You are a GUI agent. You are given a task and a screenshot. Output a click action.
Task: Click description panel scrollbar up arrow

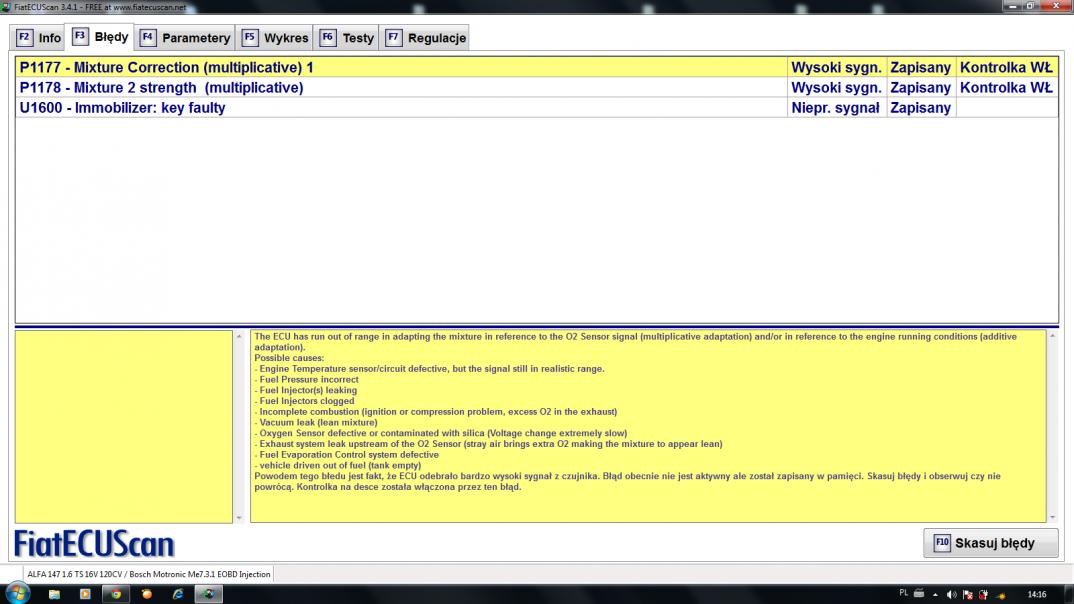tap(1052, 336)
